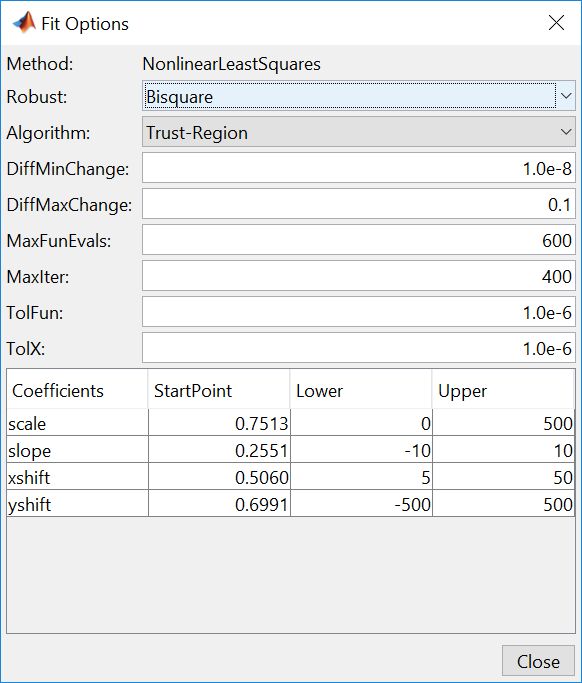Click the Close button
The width and height of the screenshot is (582, 683).
tap(538, 661)
